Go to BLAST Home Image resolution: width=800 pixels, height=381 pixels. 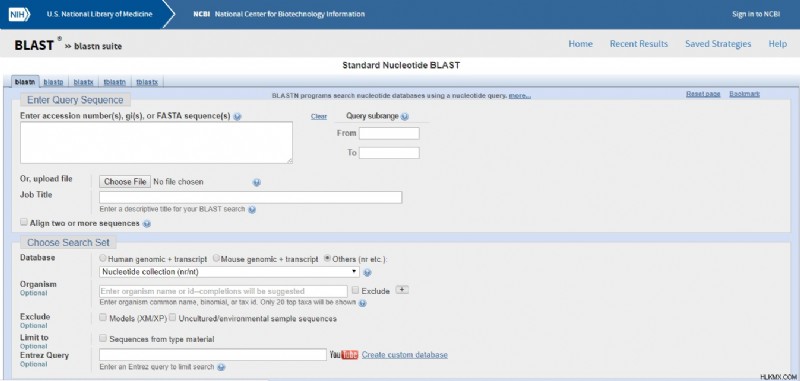point(581,44)
